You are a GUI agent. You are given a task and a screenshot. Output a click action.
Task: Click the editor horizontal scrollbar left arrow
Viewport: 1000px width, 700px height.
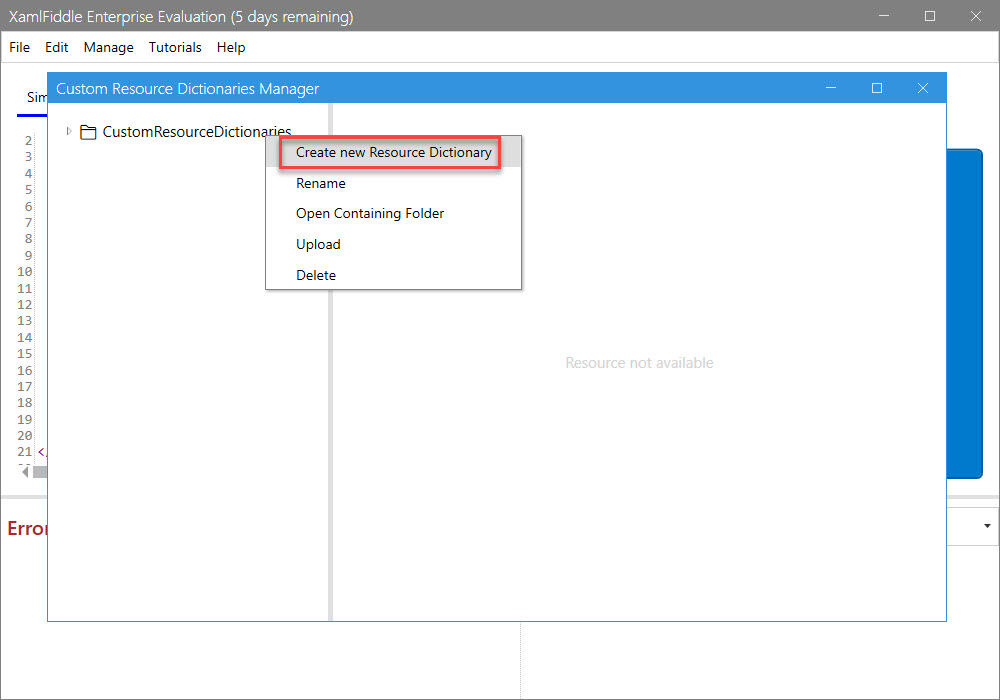click(25, 472)
